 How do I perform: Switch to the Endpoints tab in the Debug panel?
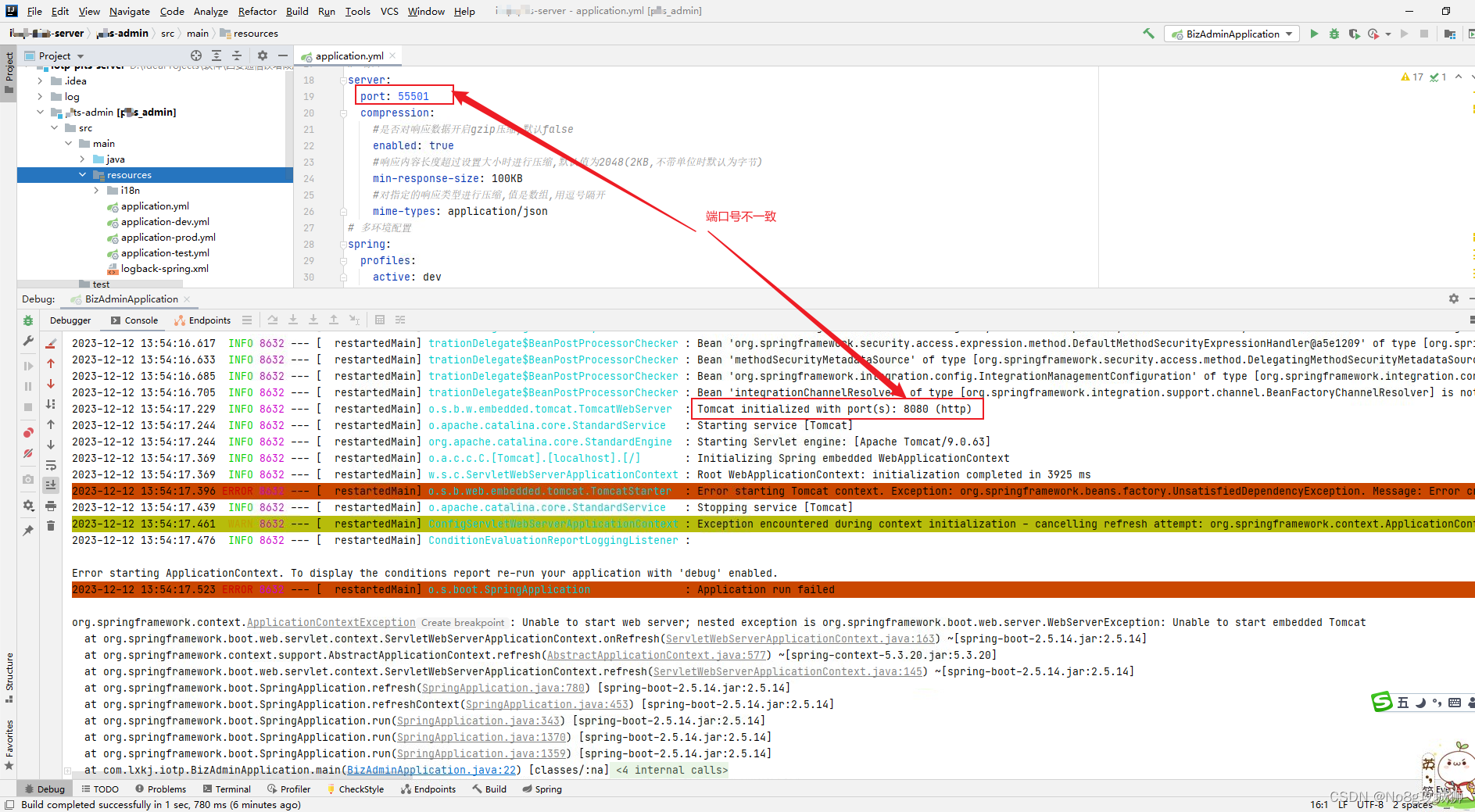click(202, 320)
